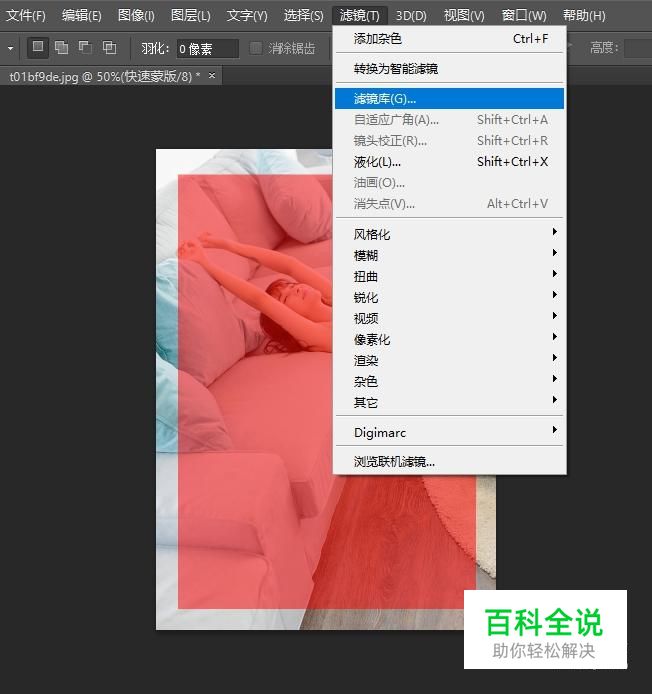Open the 图层(L) menu

coord(191,16)
